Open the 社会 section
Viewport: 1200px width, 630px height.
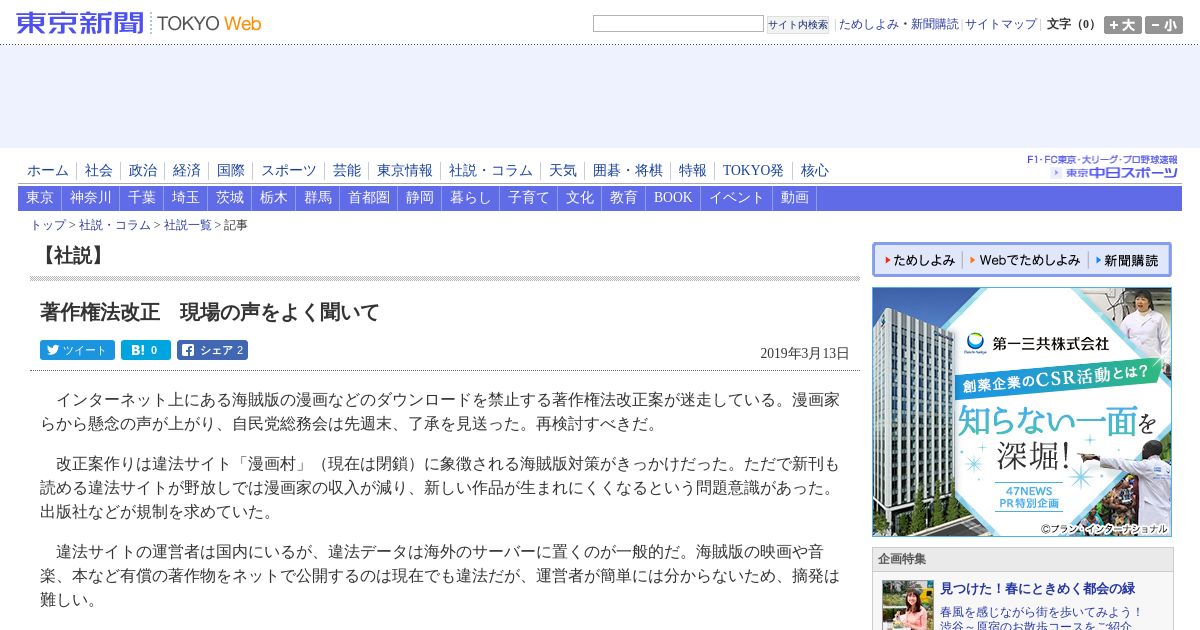tap(99, 171)
